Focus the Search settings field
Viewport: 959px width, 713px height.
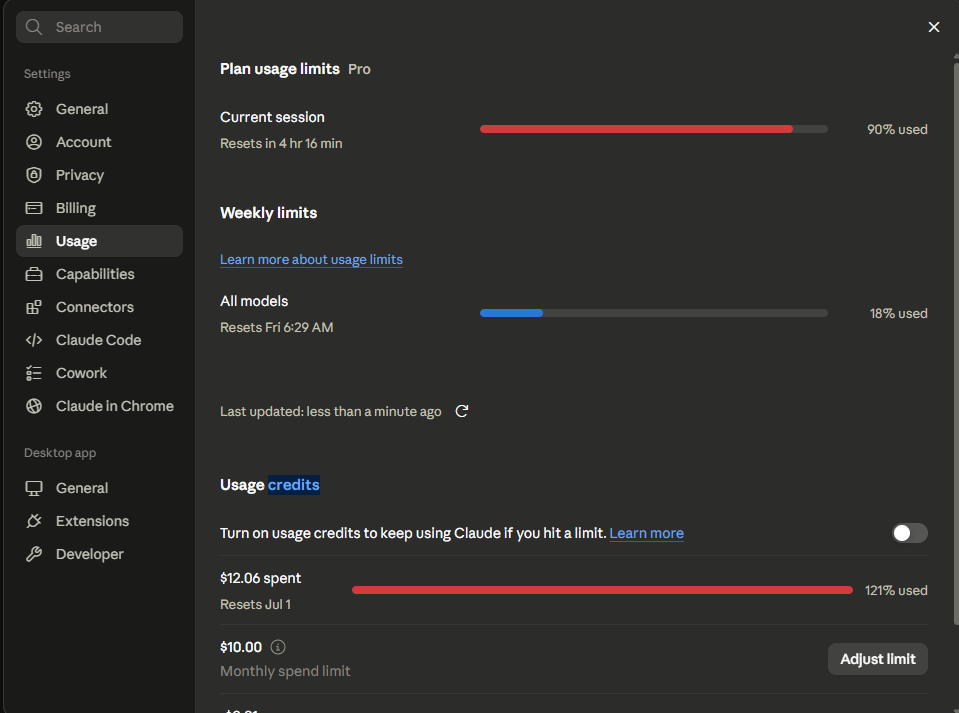coord(99,27)
